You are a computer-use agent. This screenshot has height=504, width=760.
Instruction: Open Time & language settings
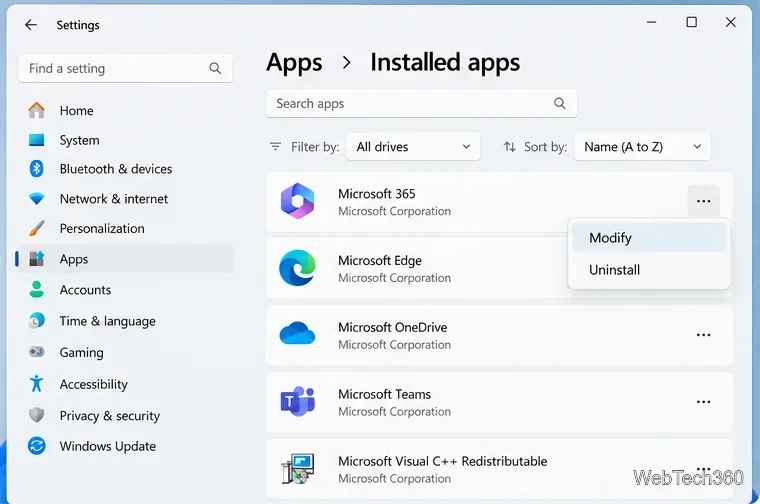click(x=126, y=321)
